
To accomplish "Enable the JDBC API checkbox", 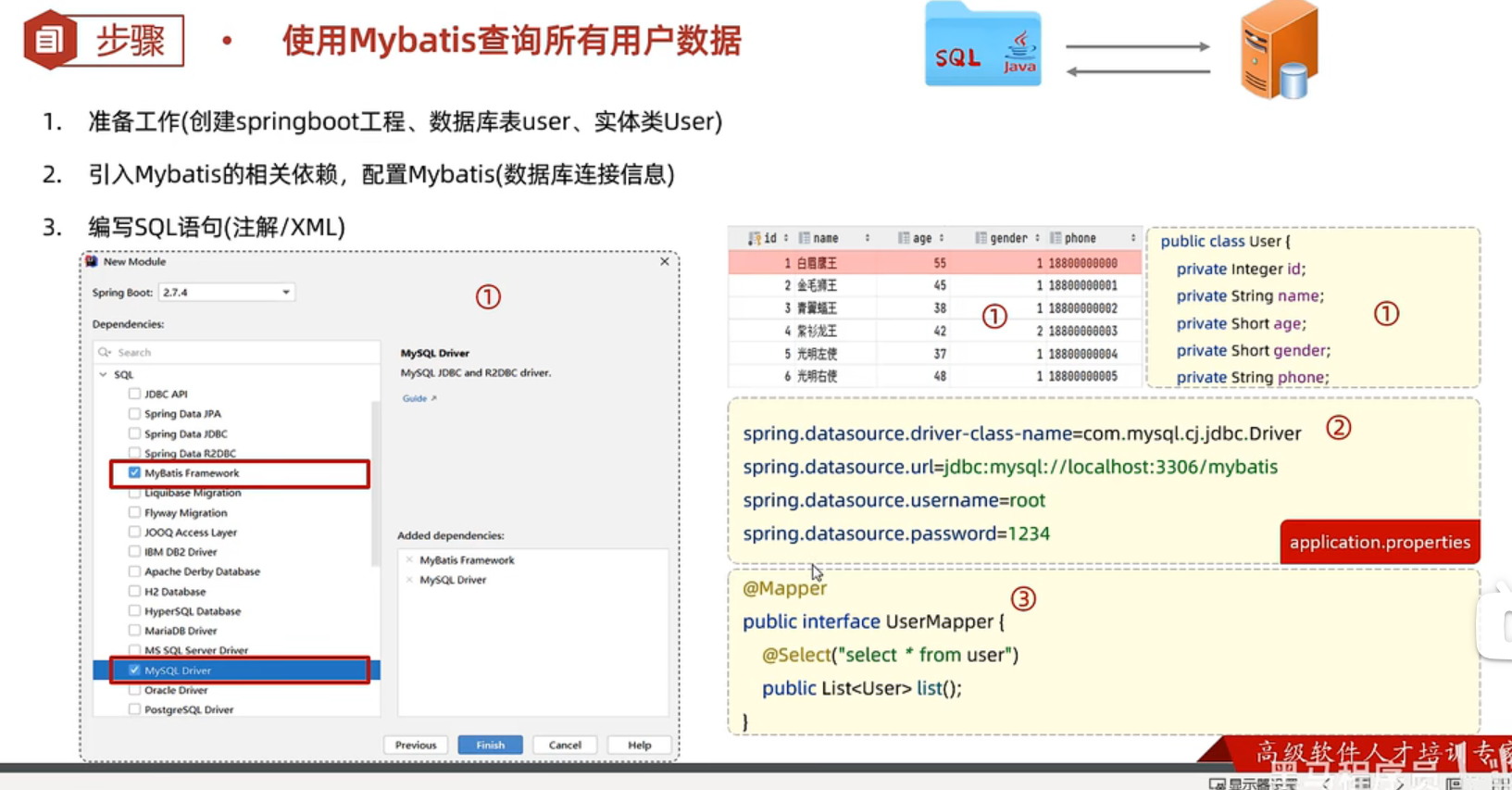I will [134, 394].
